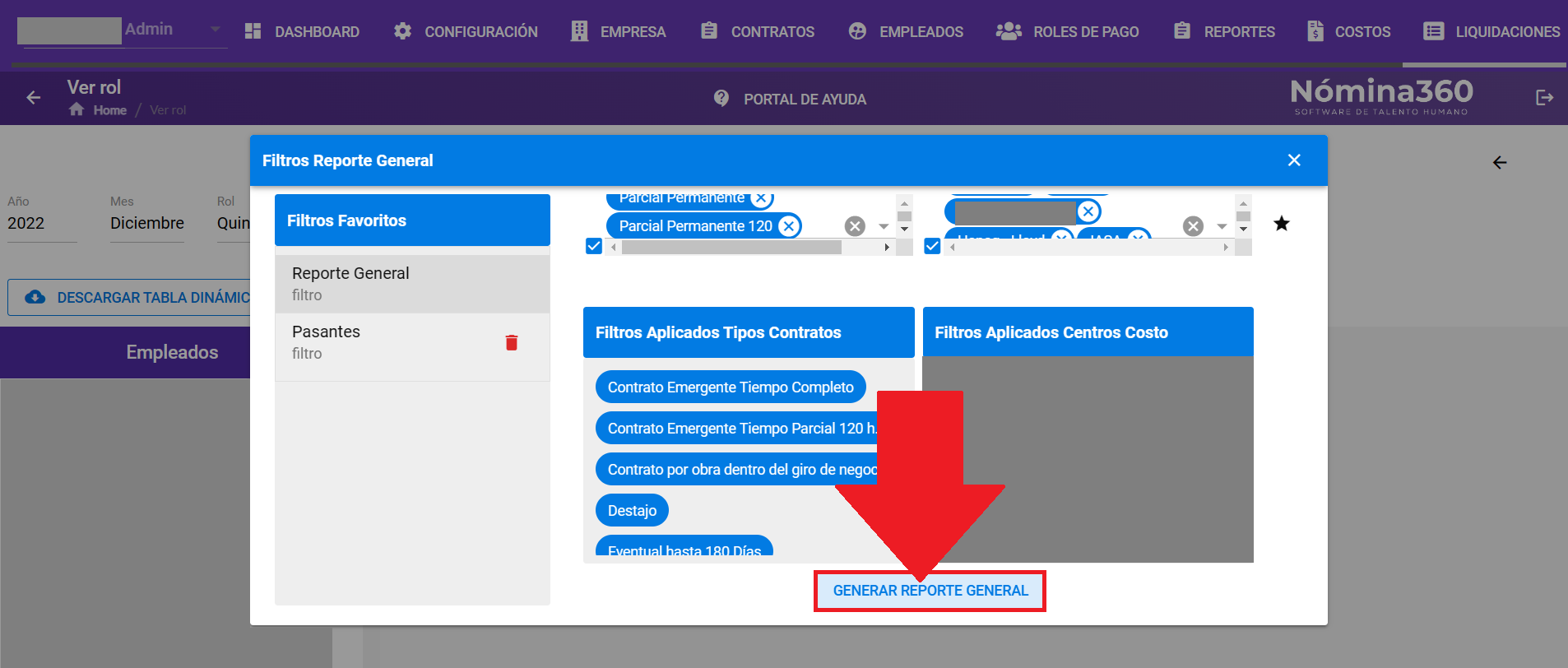The height and width of the screenshot is (668, 1568).
Task: Delete the Pasantes filter with trash icon
Action: point(512,342)
